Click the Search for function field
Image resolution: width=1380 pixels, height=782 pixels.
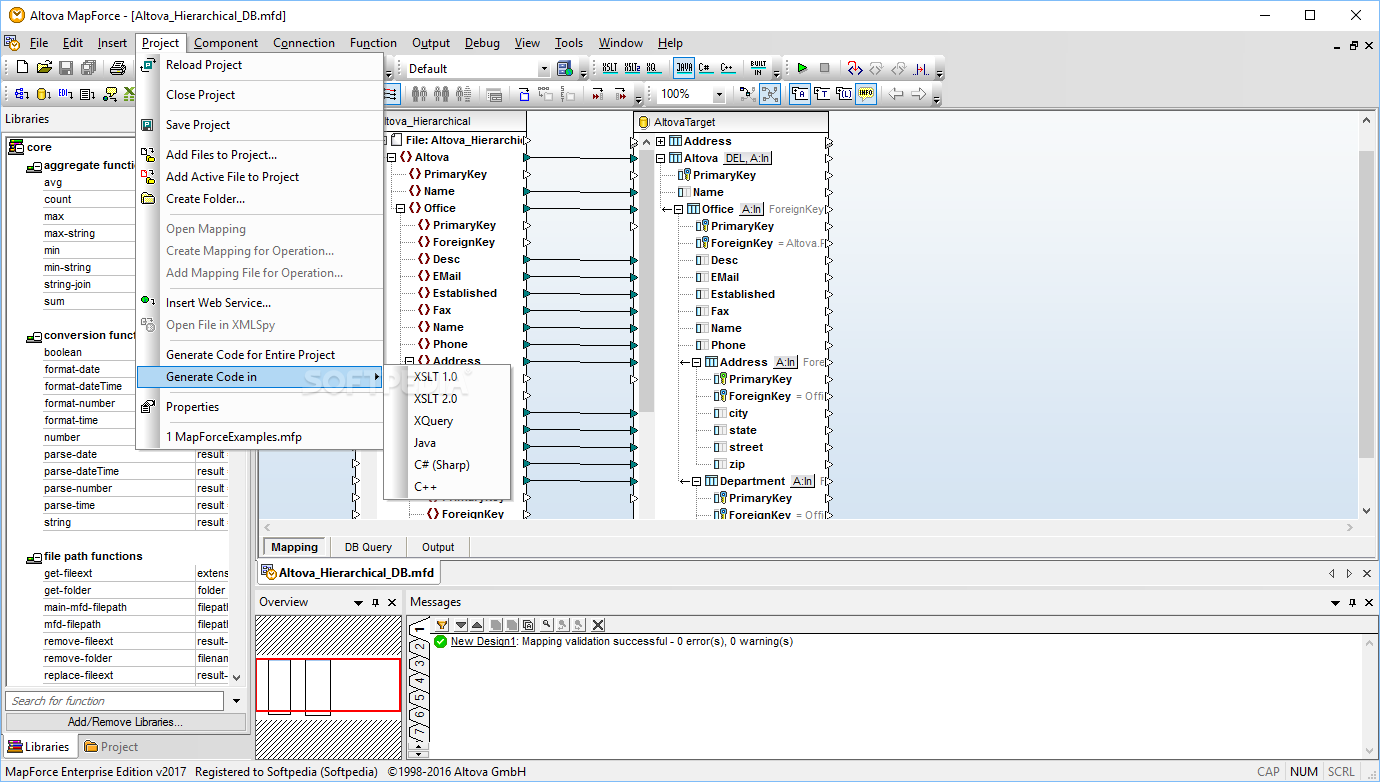point(116,701)
